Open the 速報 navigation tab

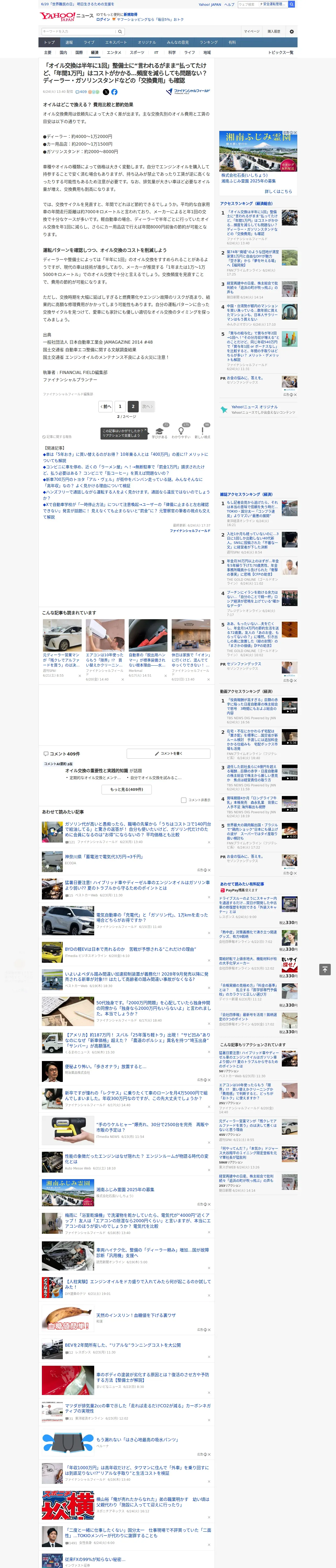click(69, 43)
